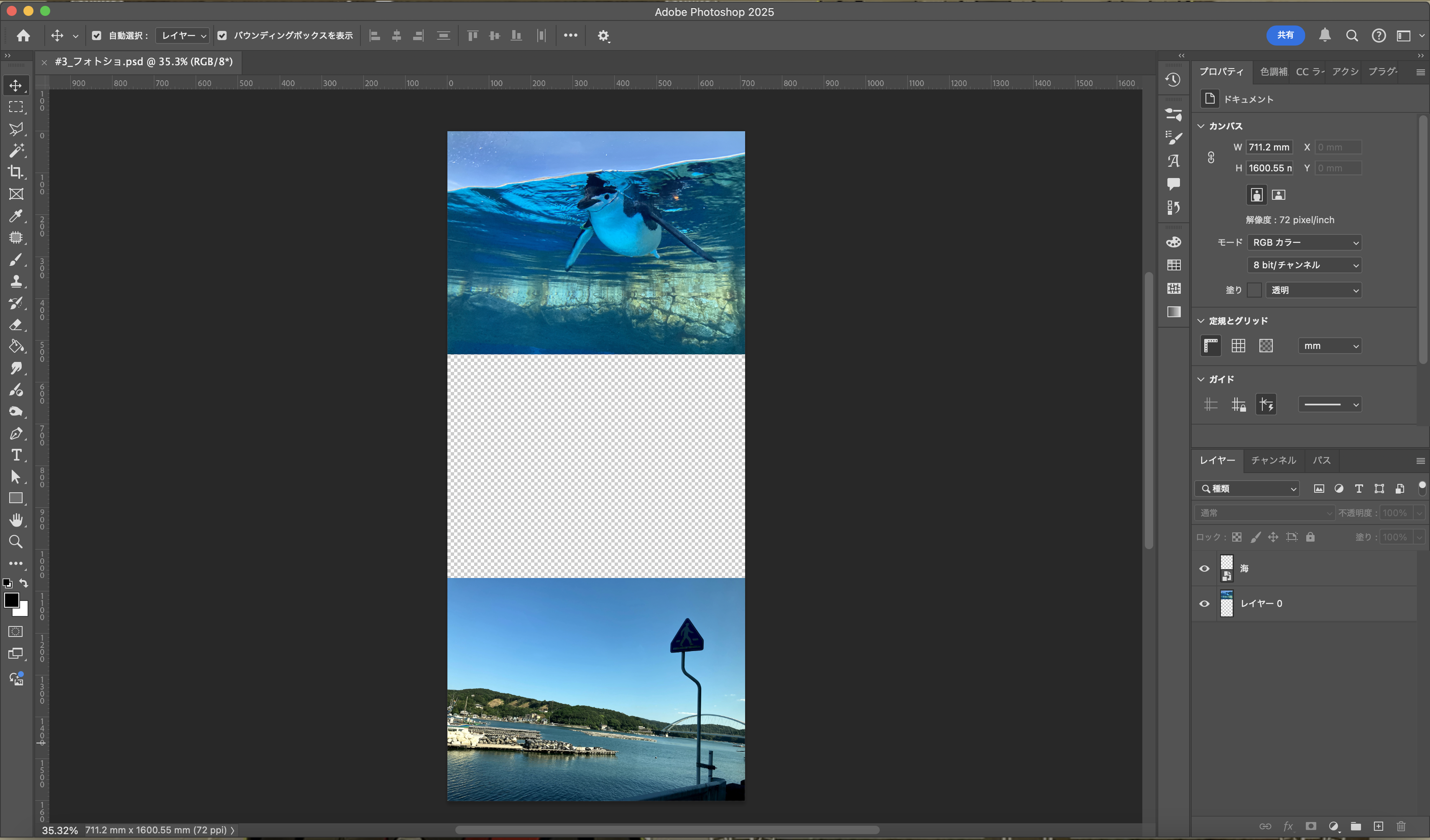Toggle the バウンディングボックスを表示 checkbox
The height and width of the screenshot is (840, 1430).
tap(222, 36)
